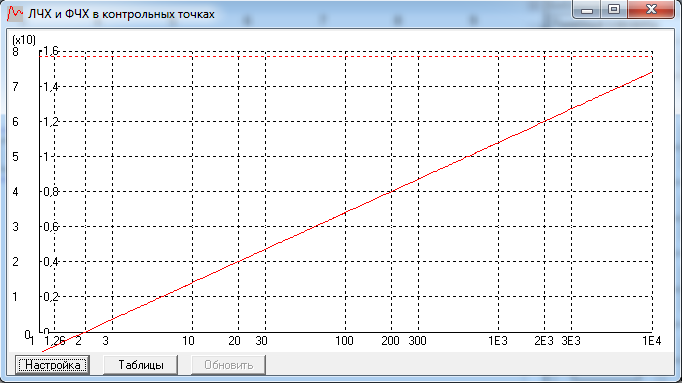Click the '0,2' inner vertical axis label
This screenshot has height=383, width=682.
click(50, 296)
